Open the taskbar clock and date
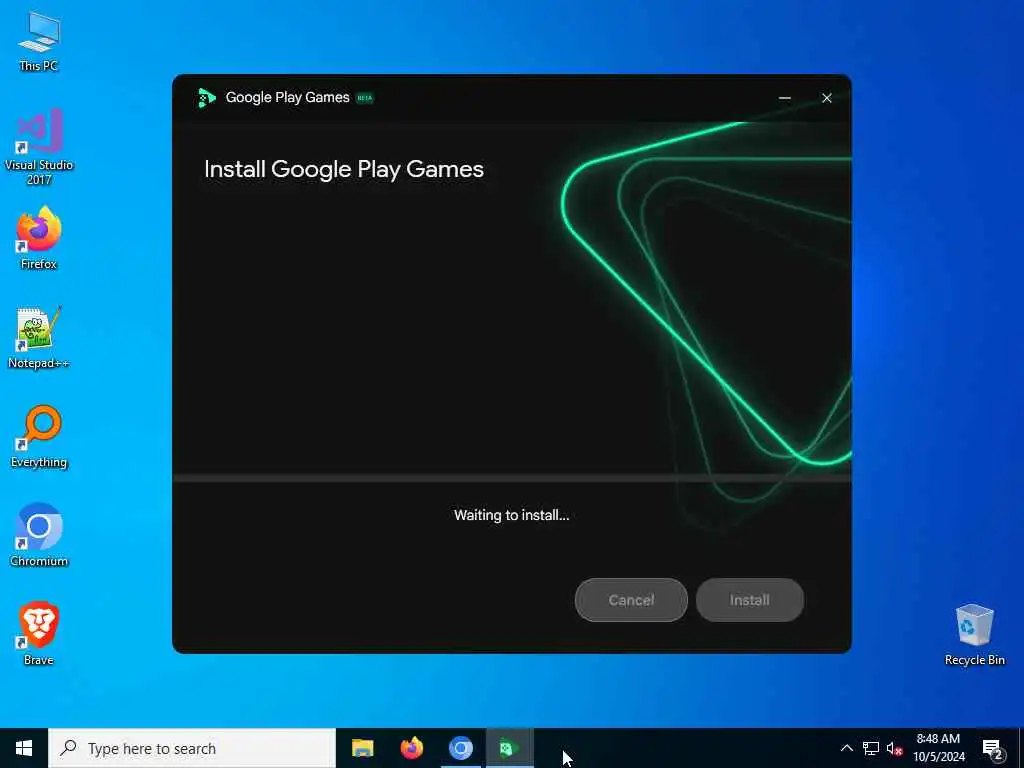1024x768 pixels. (x=939, y=748)
